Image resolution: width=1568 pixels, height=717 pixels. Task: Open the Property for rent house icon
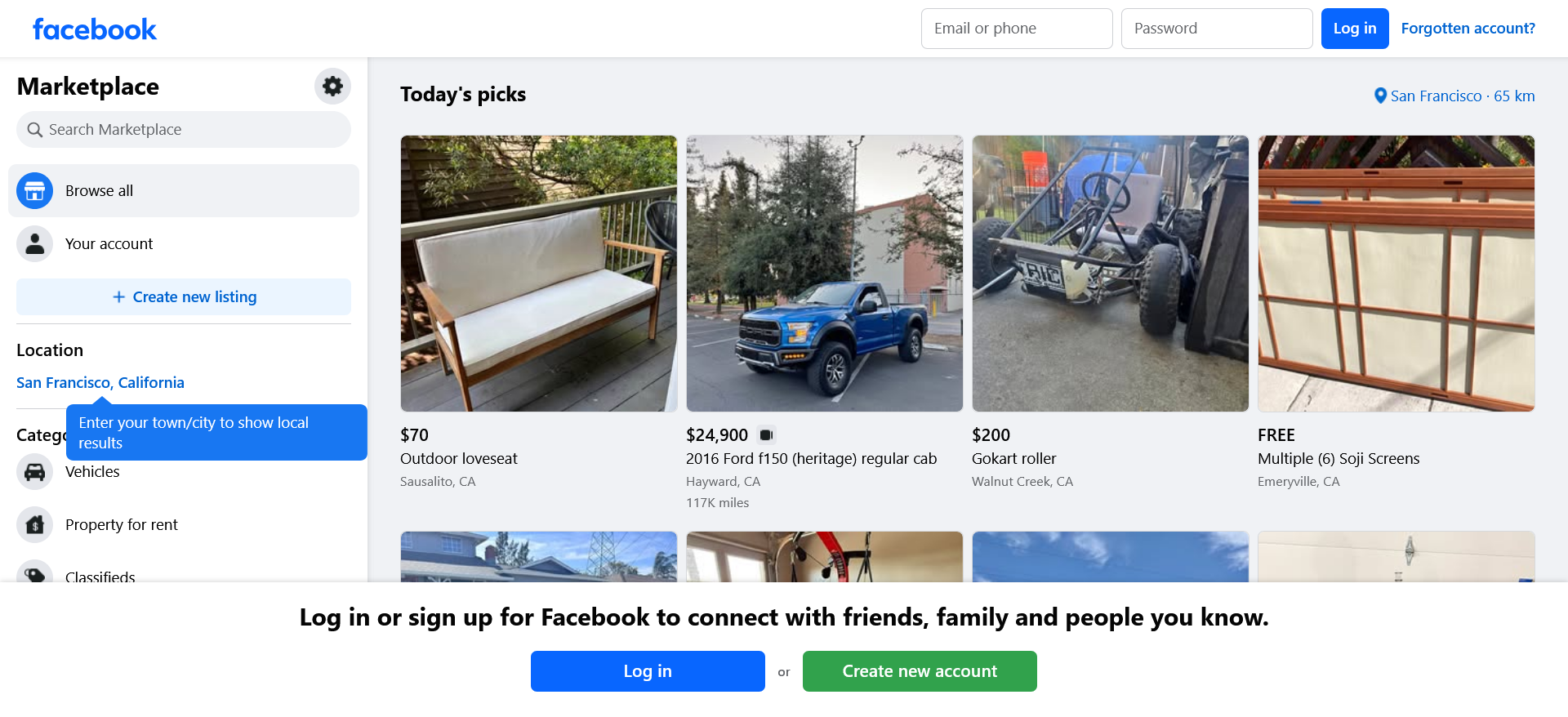click(x=34, y=524)
